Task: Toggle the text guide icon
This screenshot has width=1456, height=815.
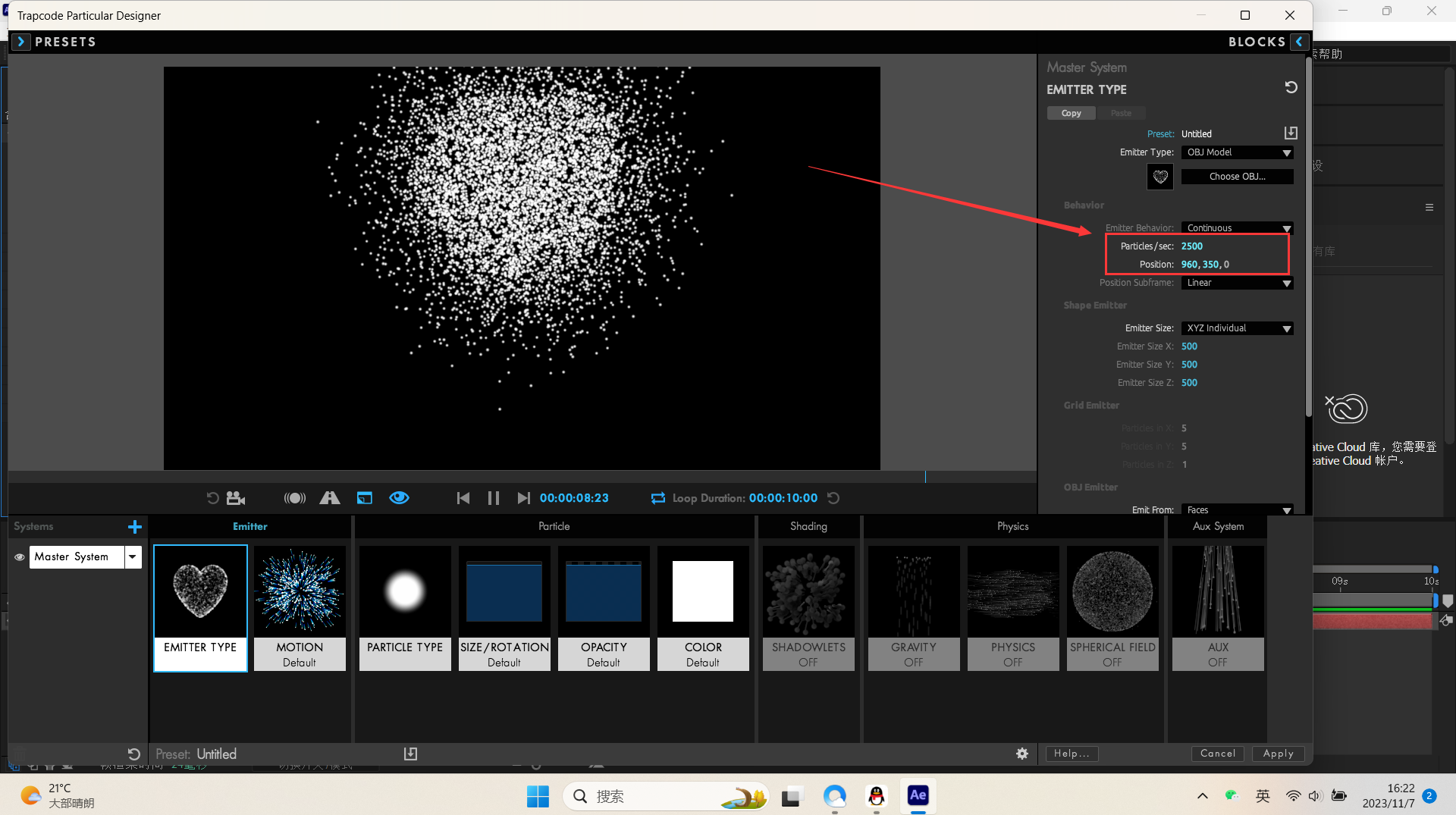Action: (x=330, y=498)
